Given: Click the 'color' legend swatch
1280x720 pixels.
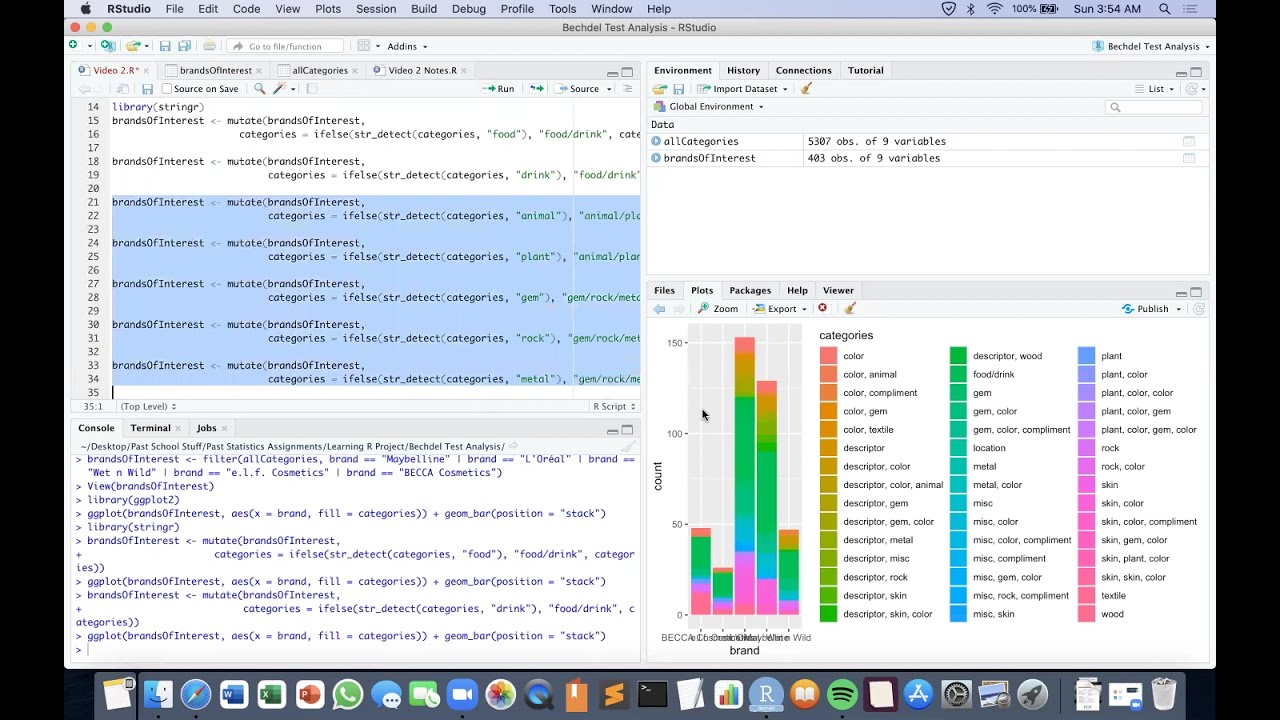Looking at the screenshot, I should click(828, 356).
